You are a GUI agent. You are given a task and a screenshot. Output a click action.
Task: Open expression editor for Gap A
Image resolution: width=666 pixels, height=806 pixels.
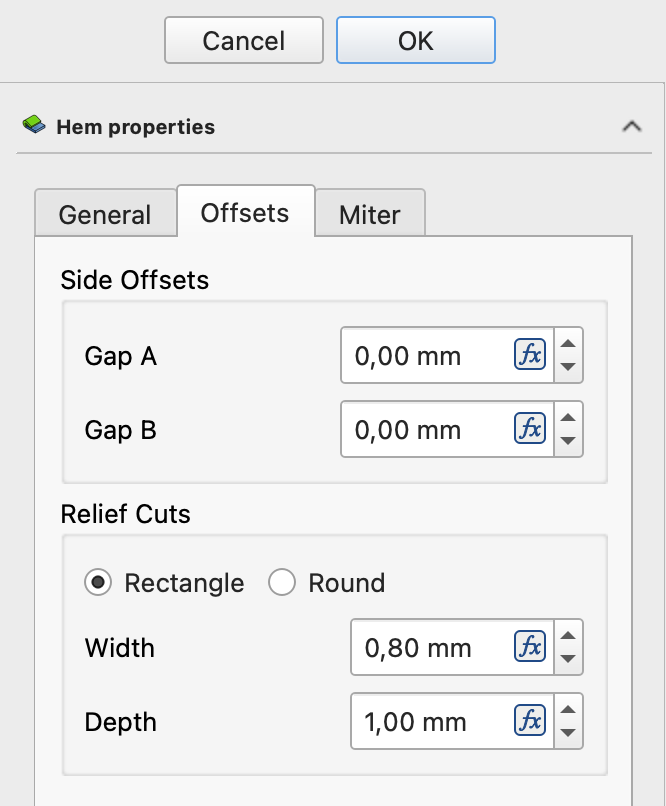[x=530, y=355]
